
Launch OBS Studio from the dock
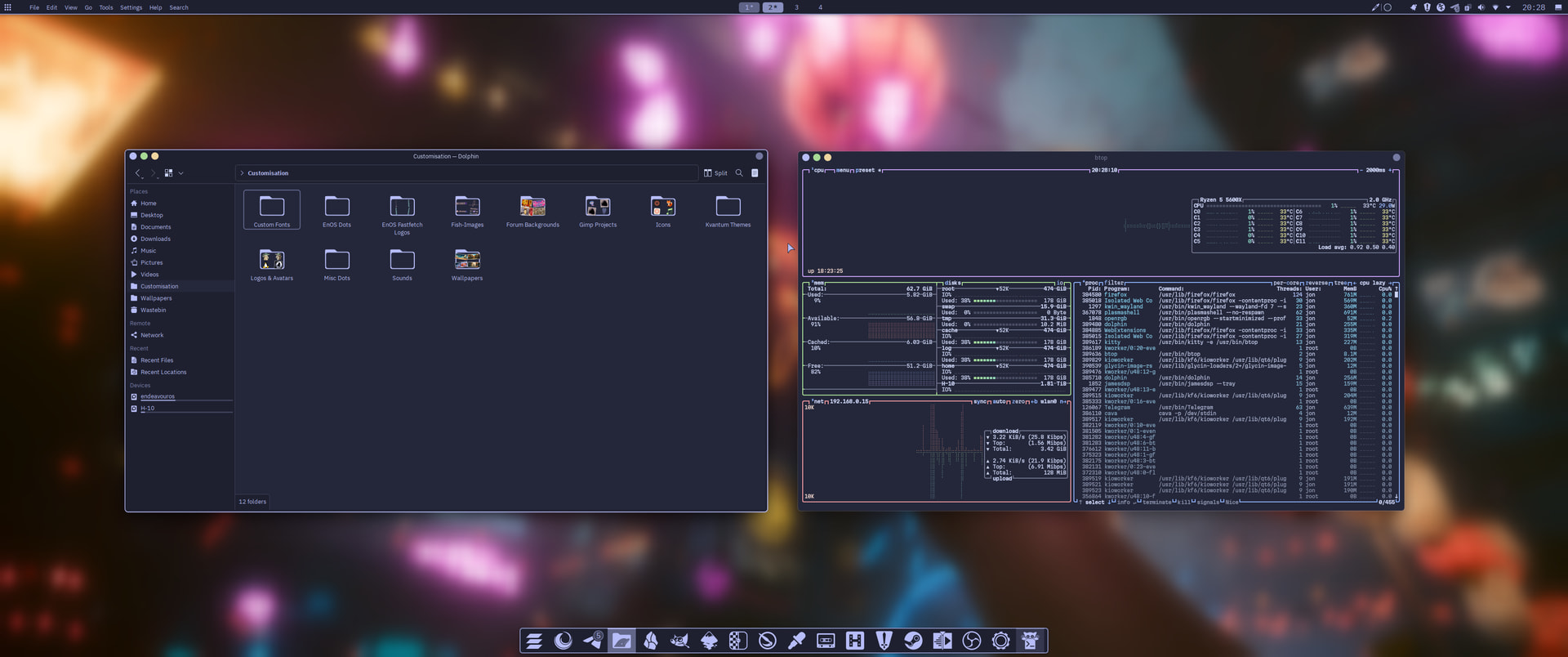coord(972,641)
